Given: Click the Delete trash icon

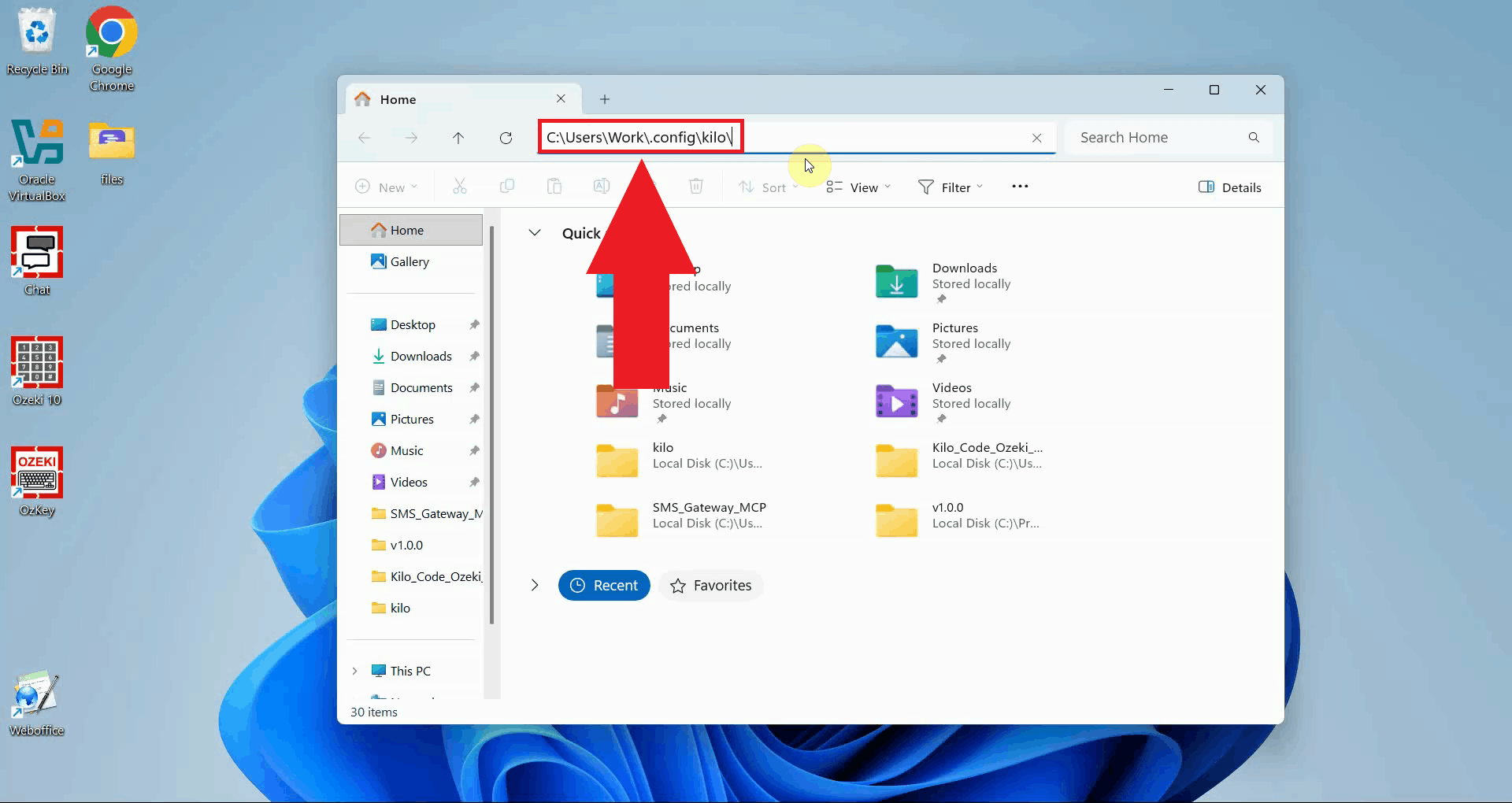Looking at the screenshot, I should pyautogui.click(x=696, y=187).
